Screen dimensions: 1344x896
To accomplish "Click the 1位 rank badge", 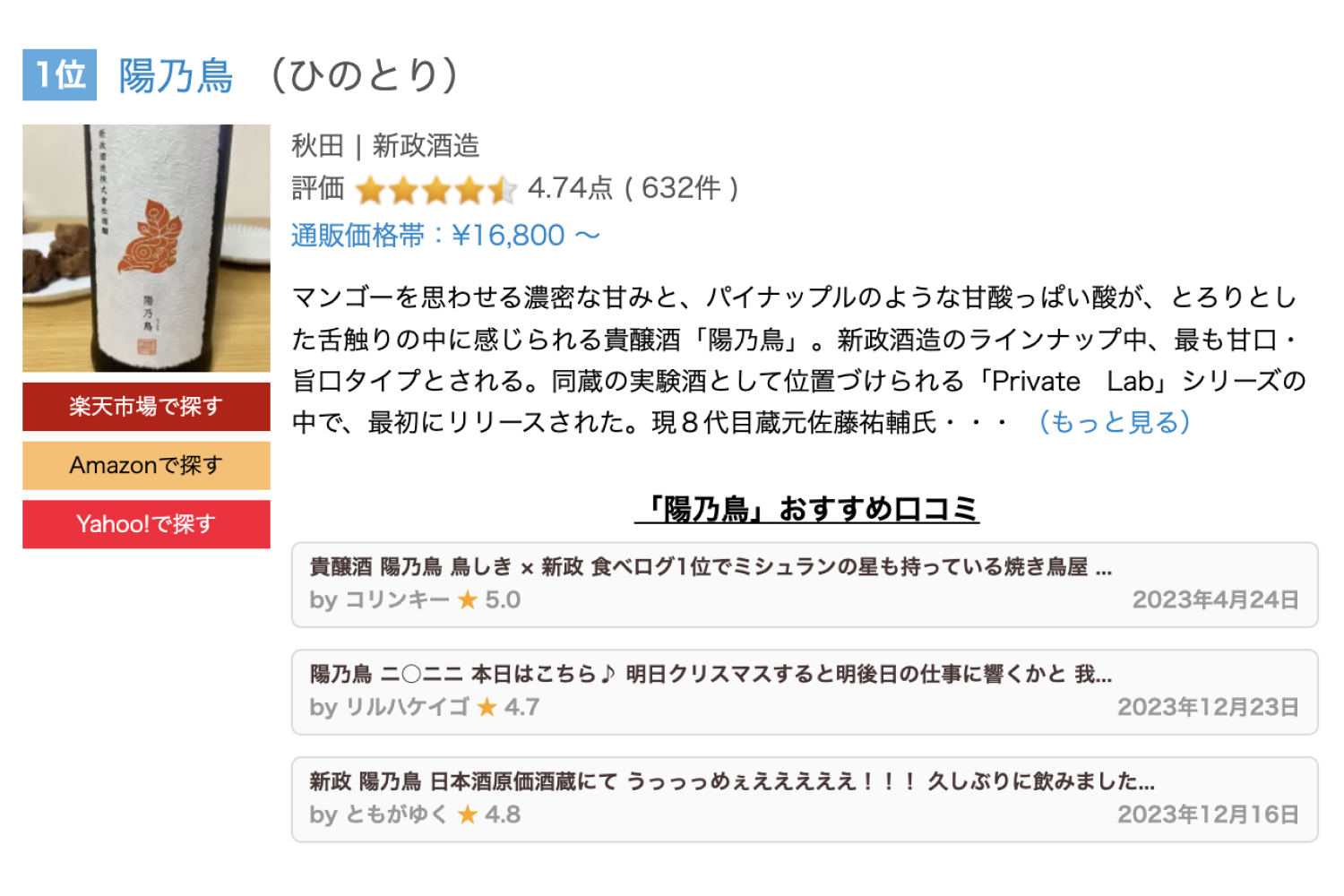I will pyautogui.click(x=59, y=74).
